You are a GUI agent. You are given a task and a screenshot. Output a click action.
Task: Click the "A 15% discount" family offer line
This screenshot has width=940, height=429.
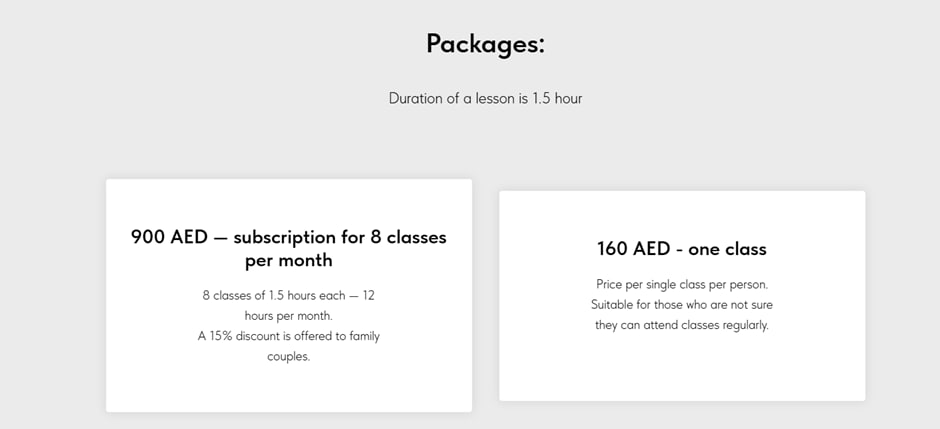click(289, 336)
